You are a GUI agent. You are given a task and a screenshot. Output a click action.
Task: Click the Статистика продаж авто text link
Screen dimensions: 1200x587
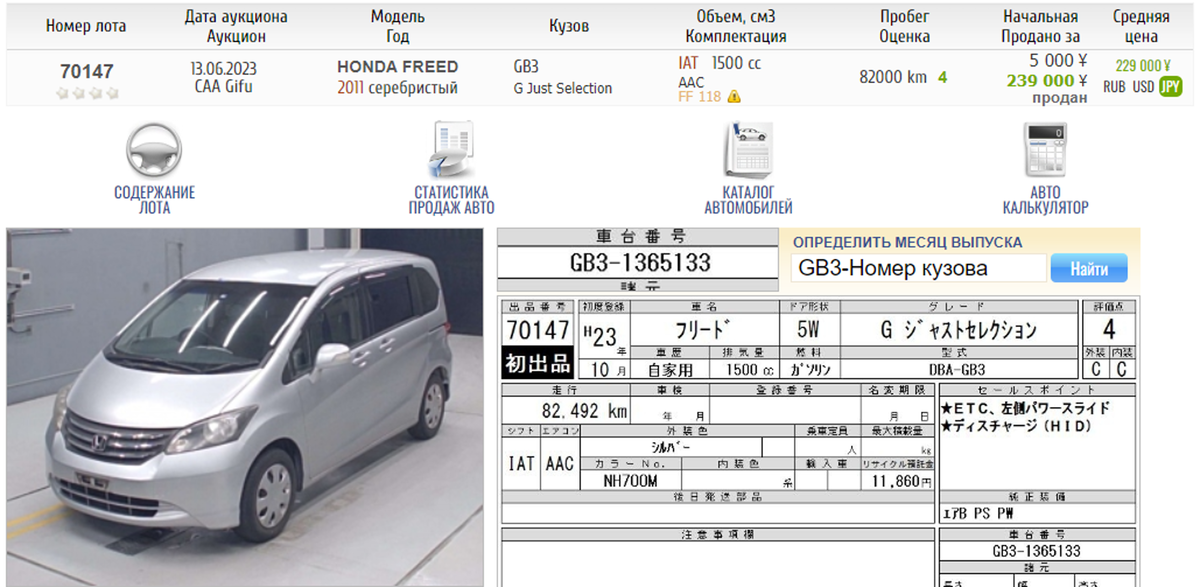[x=451, y=200]
